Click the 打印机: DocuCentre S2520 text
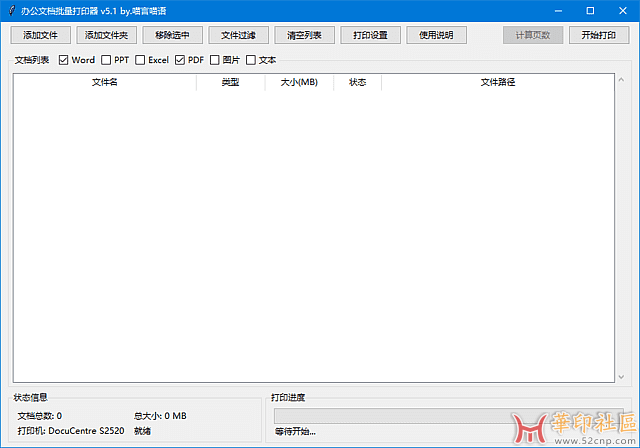The image size is (640, 448). [71, 431]
